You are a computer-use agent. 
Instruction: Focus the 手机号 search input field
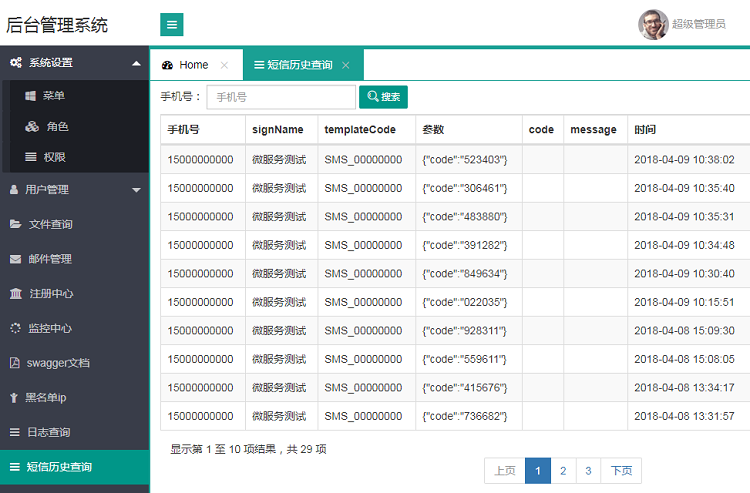click(x=281, y=97)
